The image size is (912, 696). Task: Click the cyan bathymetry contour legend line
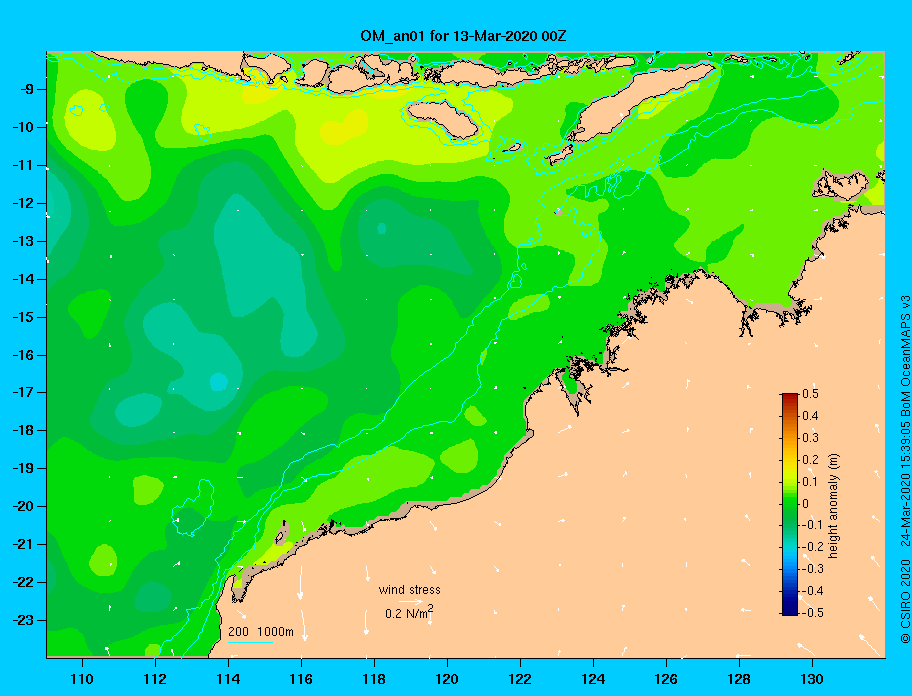point(250,642)
